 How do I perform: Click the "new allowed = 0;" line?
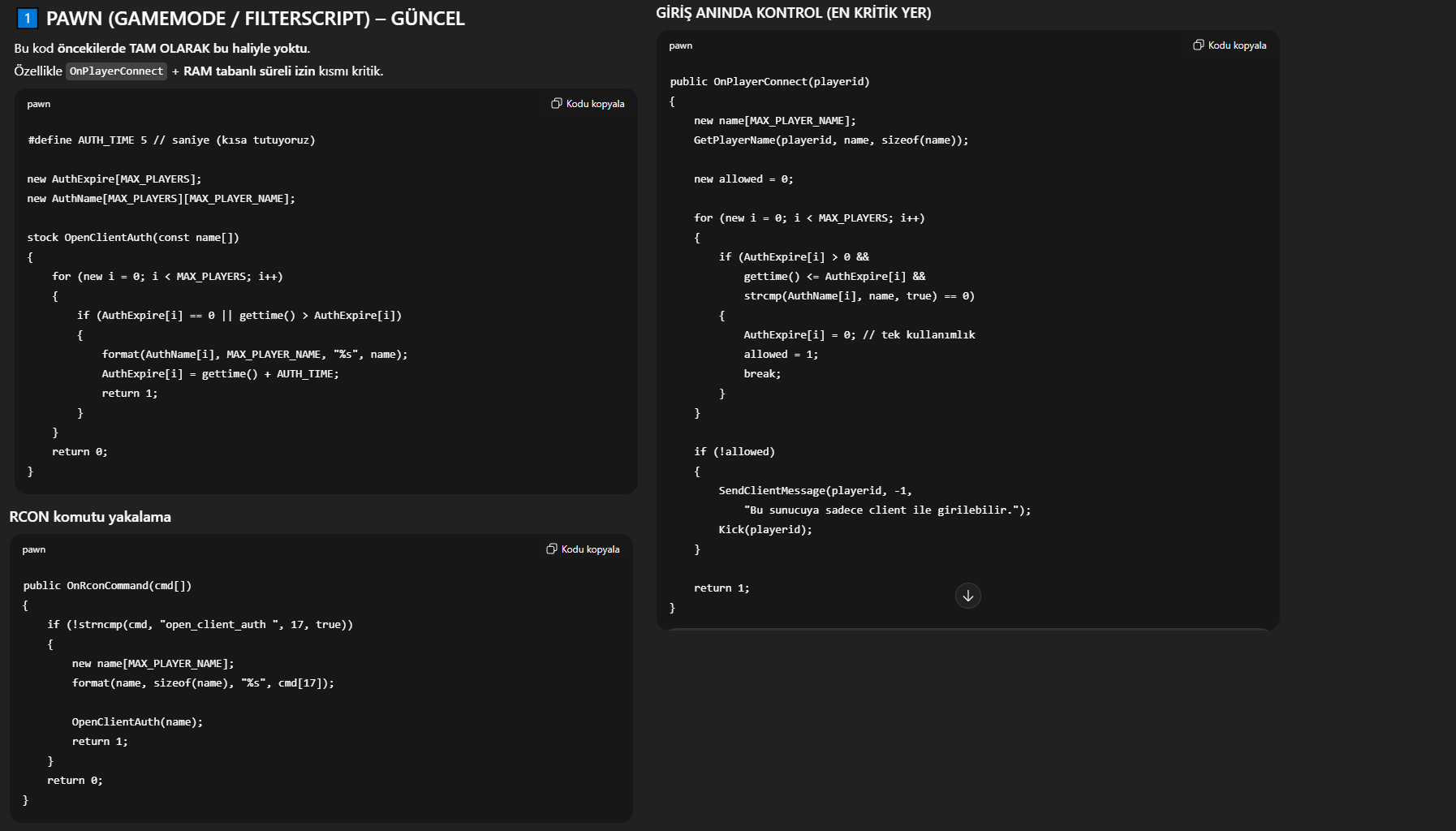(x=743, y=179)
